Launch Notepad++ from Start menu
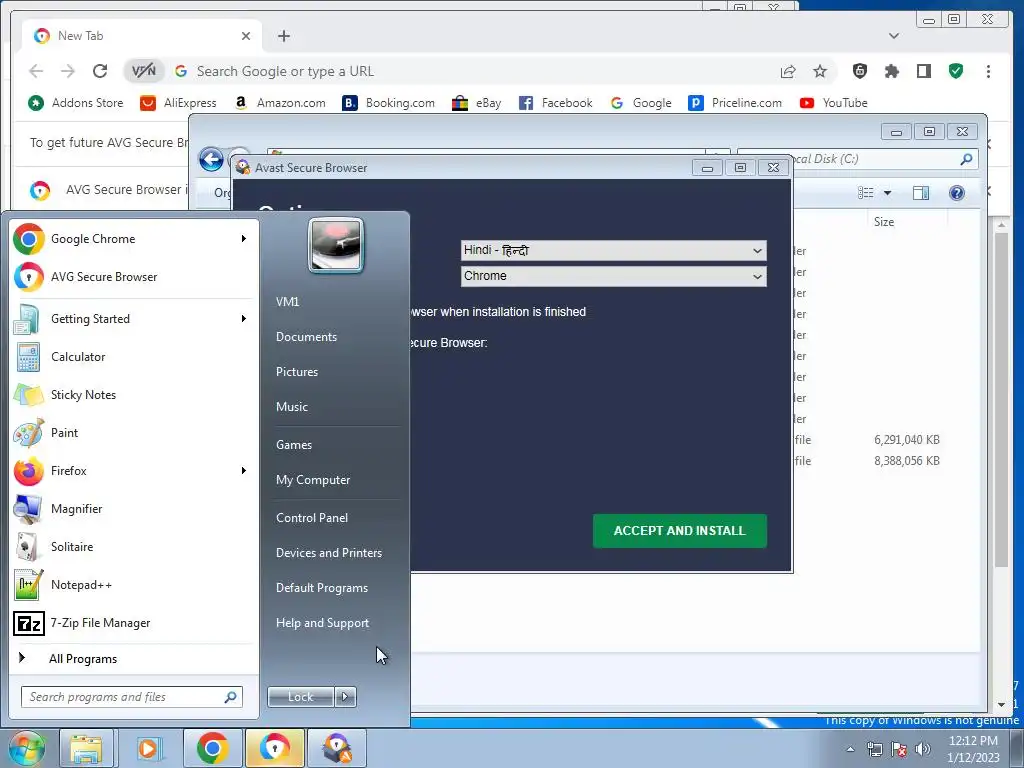 tap(134, 584)
